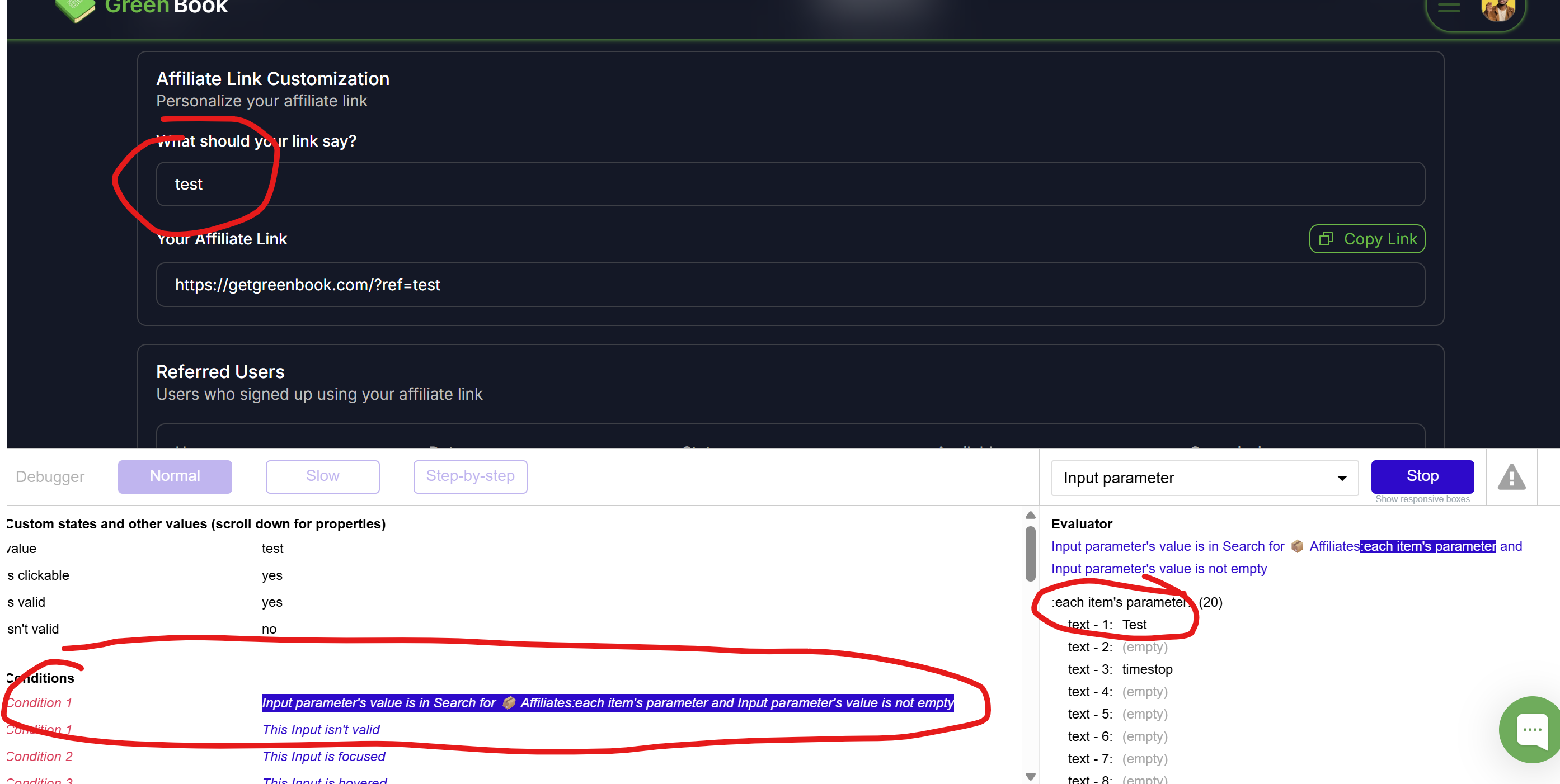This screenshot has height=784, width=1560.
Task: Toggle Show responsive boxes
Action: (x=1422, y=499)
